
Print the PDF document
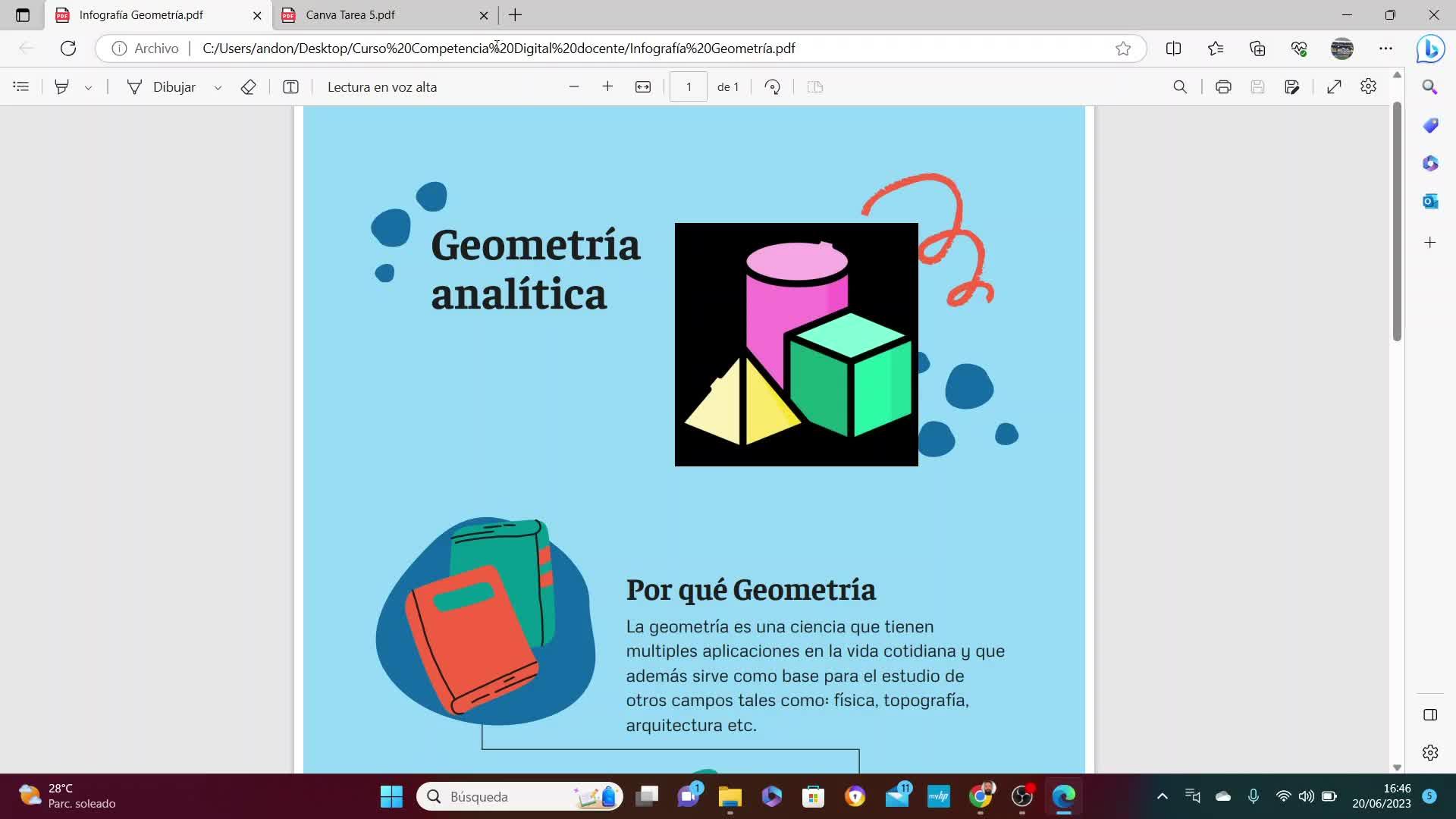(1222, 87)
